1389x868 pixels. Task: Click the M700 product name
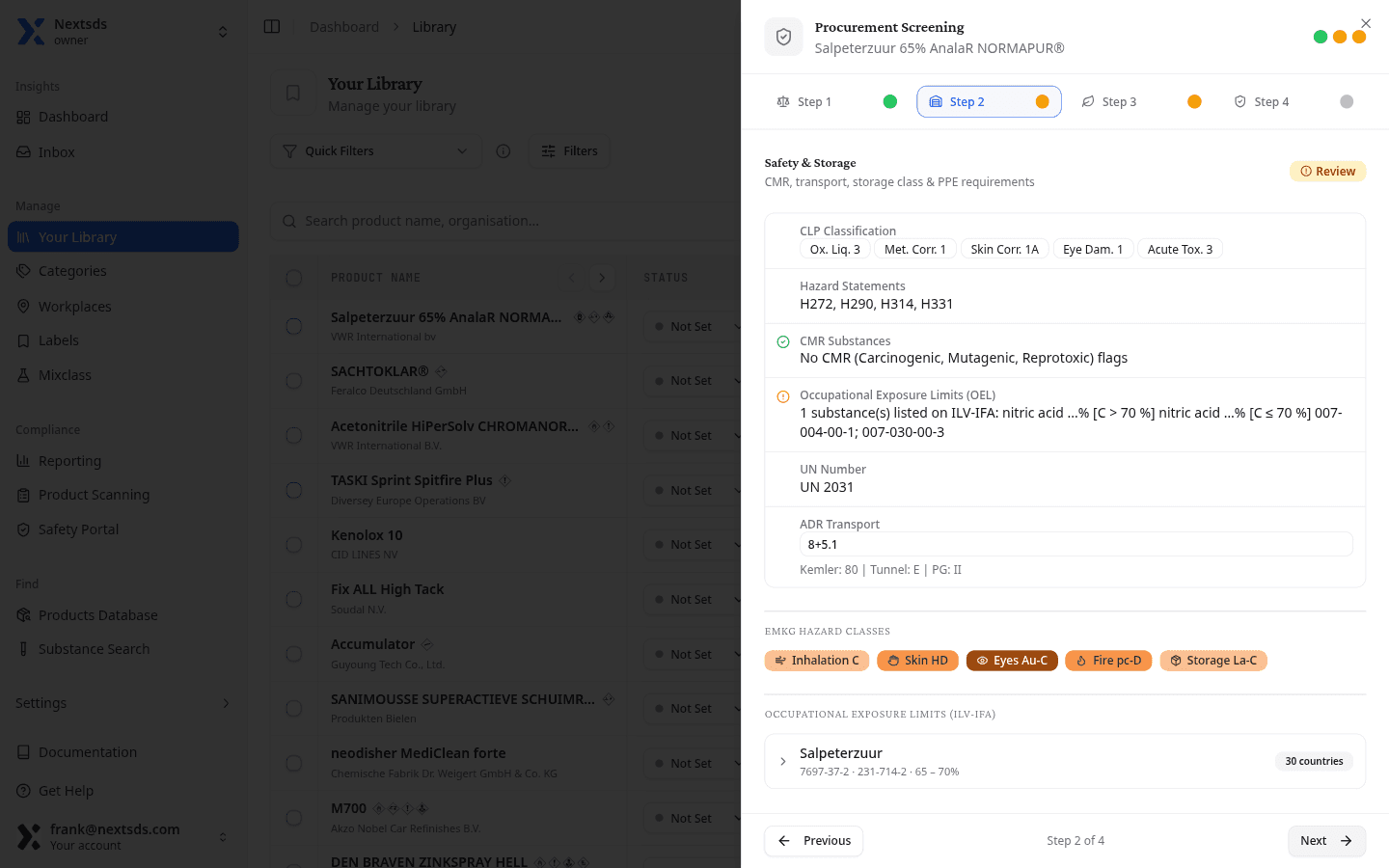tap(348, 808)
